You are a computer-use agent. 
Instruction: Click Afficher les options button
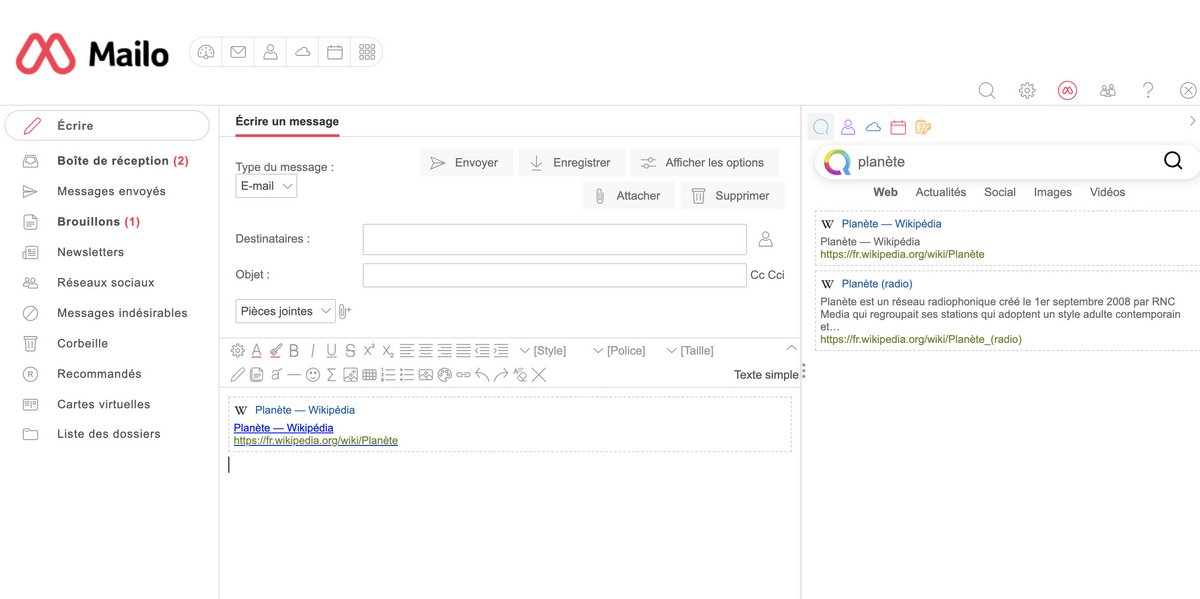[x=704, y=163]
